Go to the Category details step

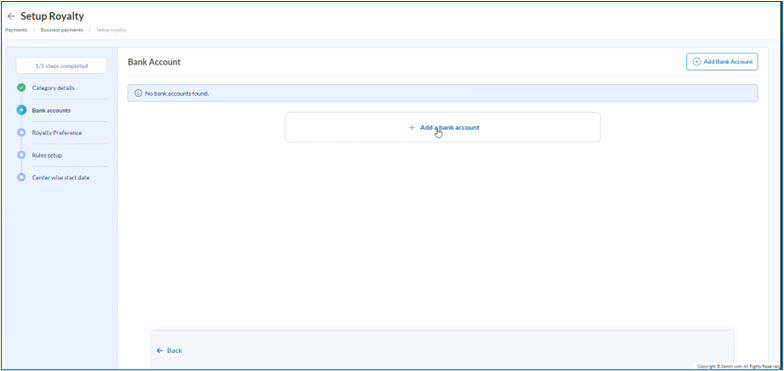[x=53, y=88]
